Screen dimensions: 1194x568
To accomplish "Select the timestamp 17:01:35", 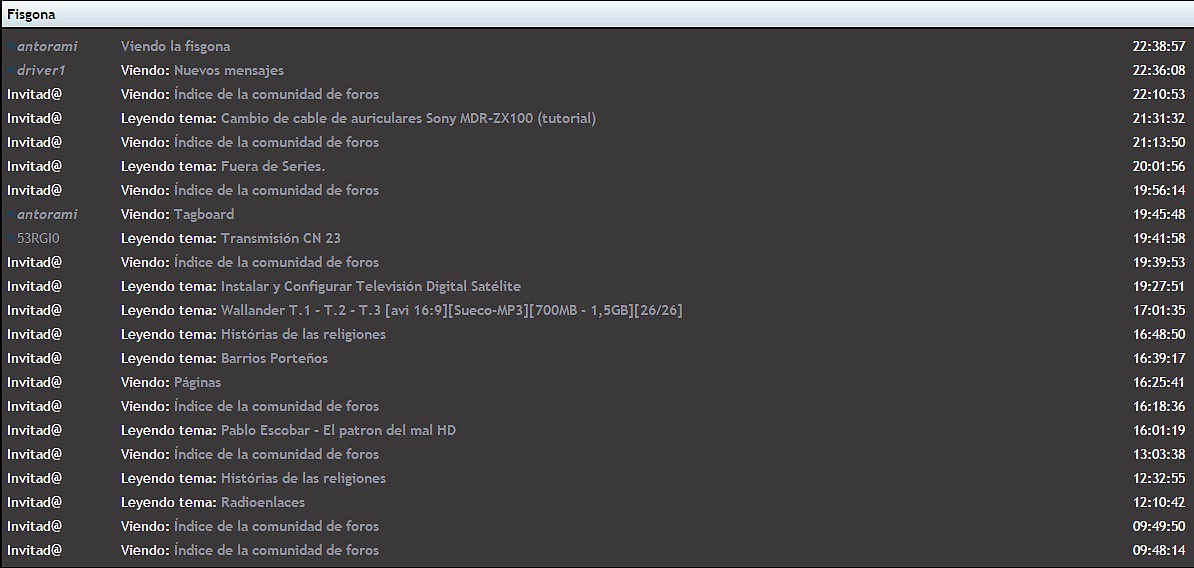I will coord(1159,310).
